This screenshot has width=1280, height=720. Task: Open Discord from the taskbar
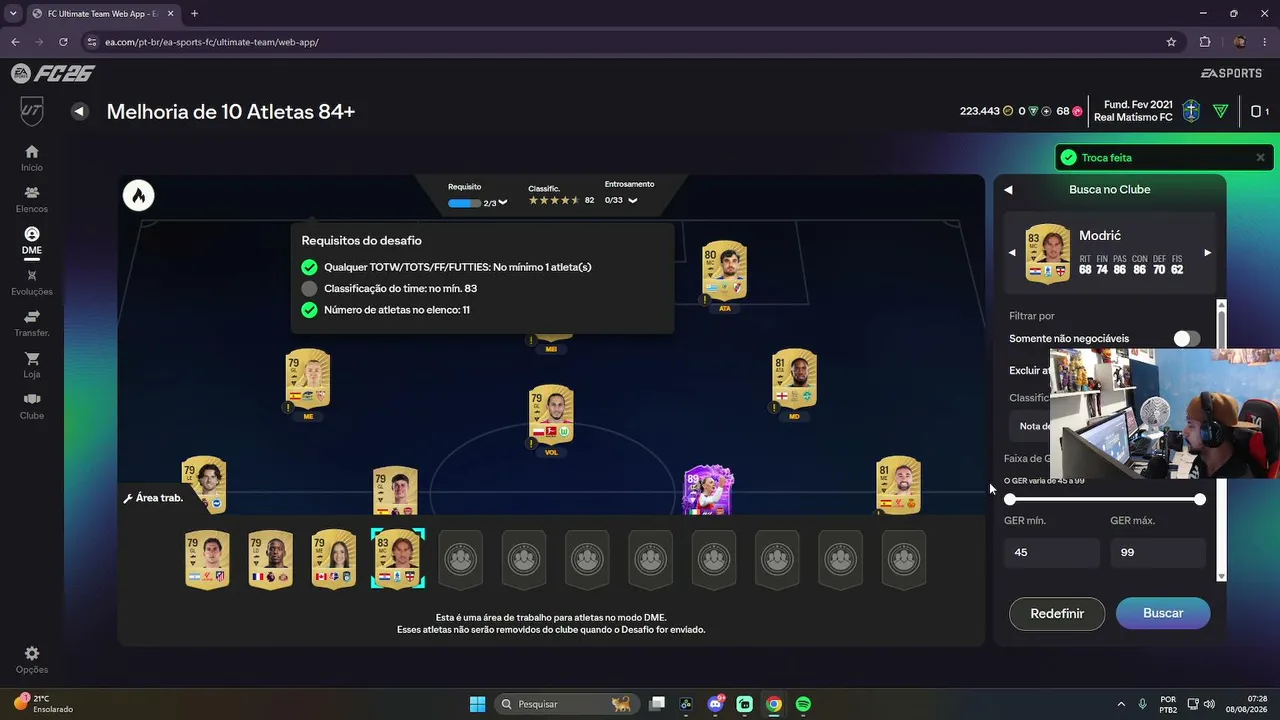pyautogui.click(x=715, y=704)
